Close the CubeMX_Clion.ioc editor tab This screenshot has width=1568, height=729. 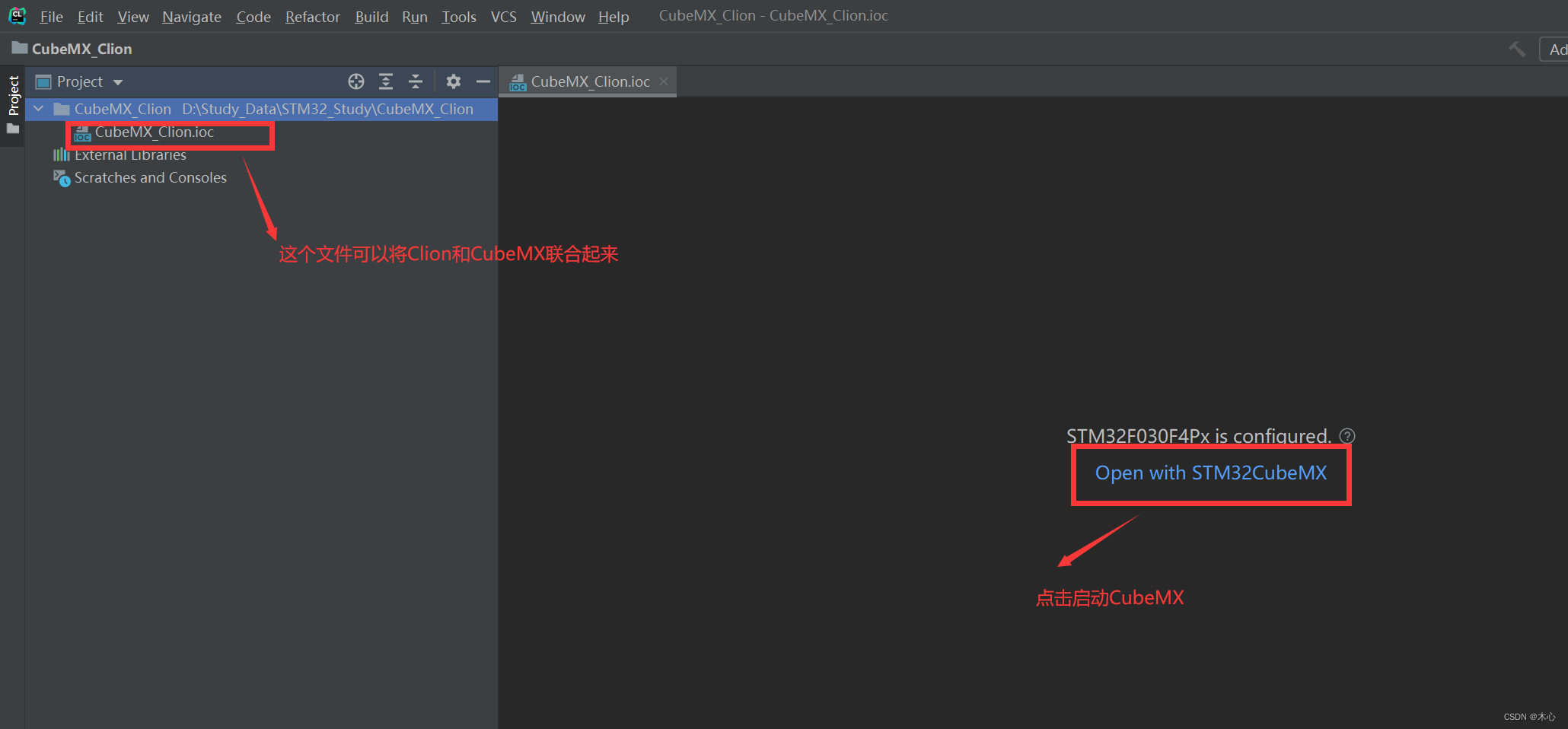(664, 81)
